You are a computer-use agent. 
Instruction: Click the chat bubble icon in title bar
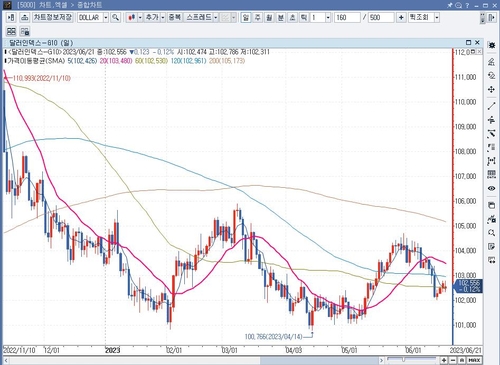pyautogui.click(x=459, y=5)
